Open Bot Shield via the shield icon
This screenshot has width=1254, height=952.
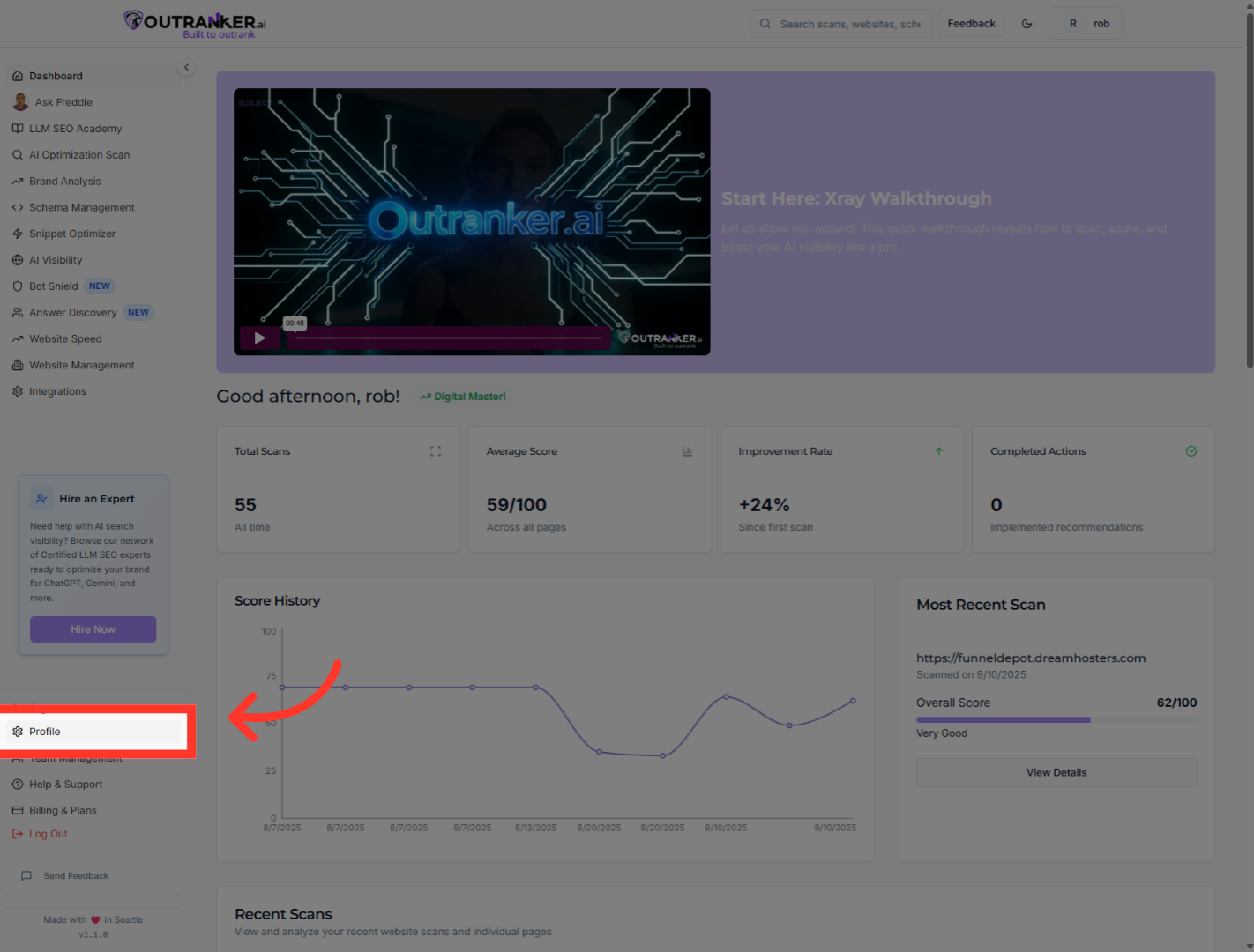(18, 286)
